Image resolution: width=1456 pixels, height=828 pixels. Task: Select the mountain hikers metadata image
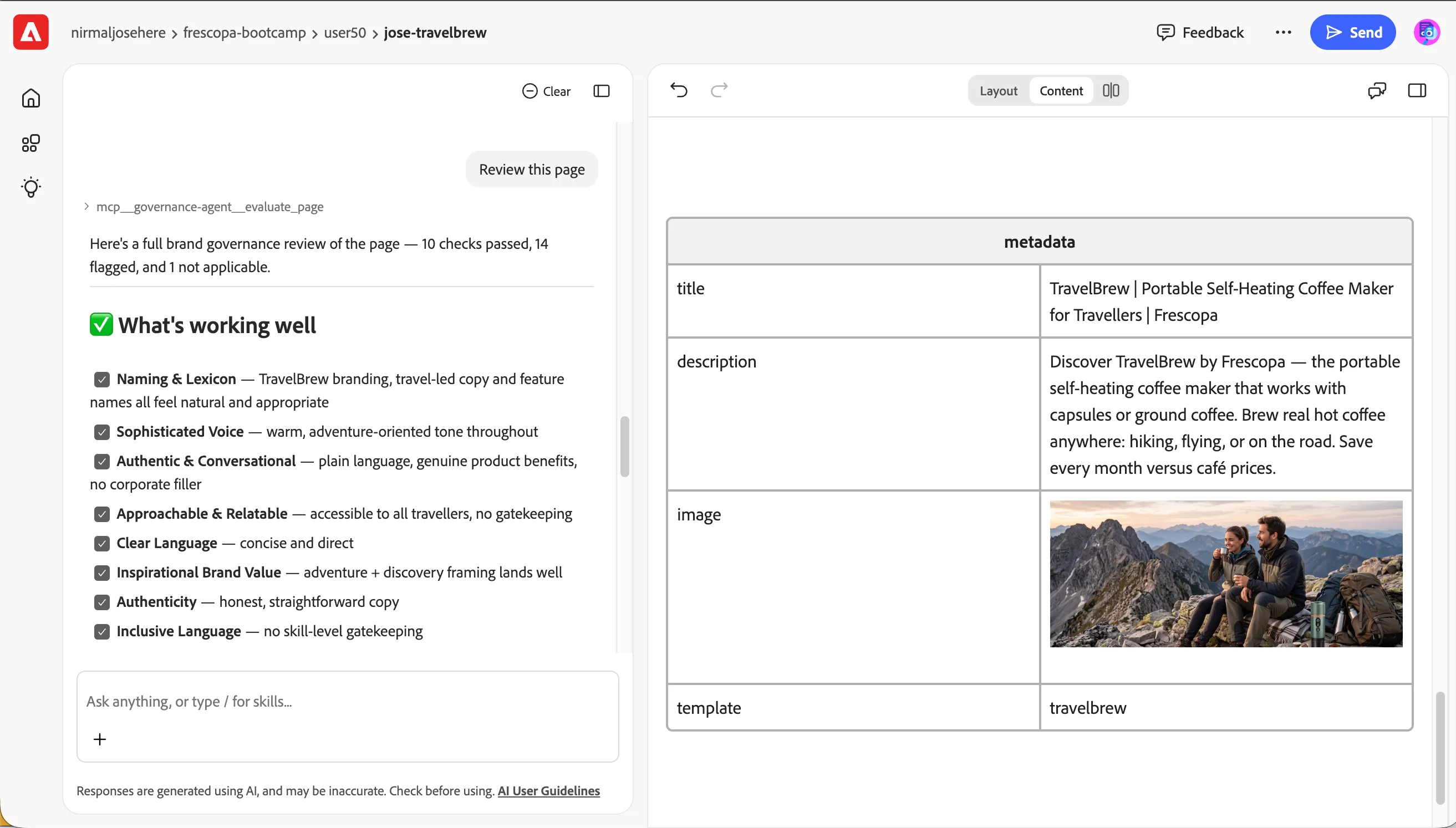tap(1226, 573)
